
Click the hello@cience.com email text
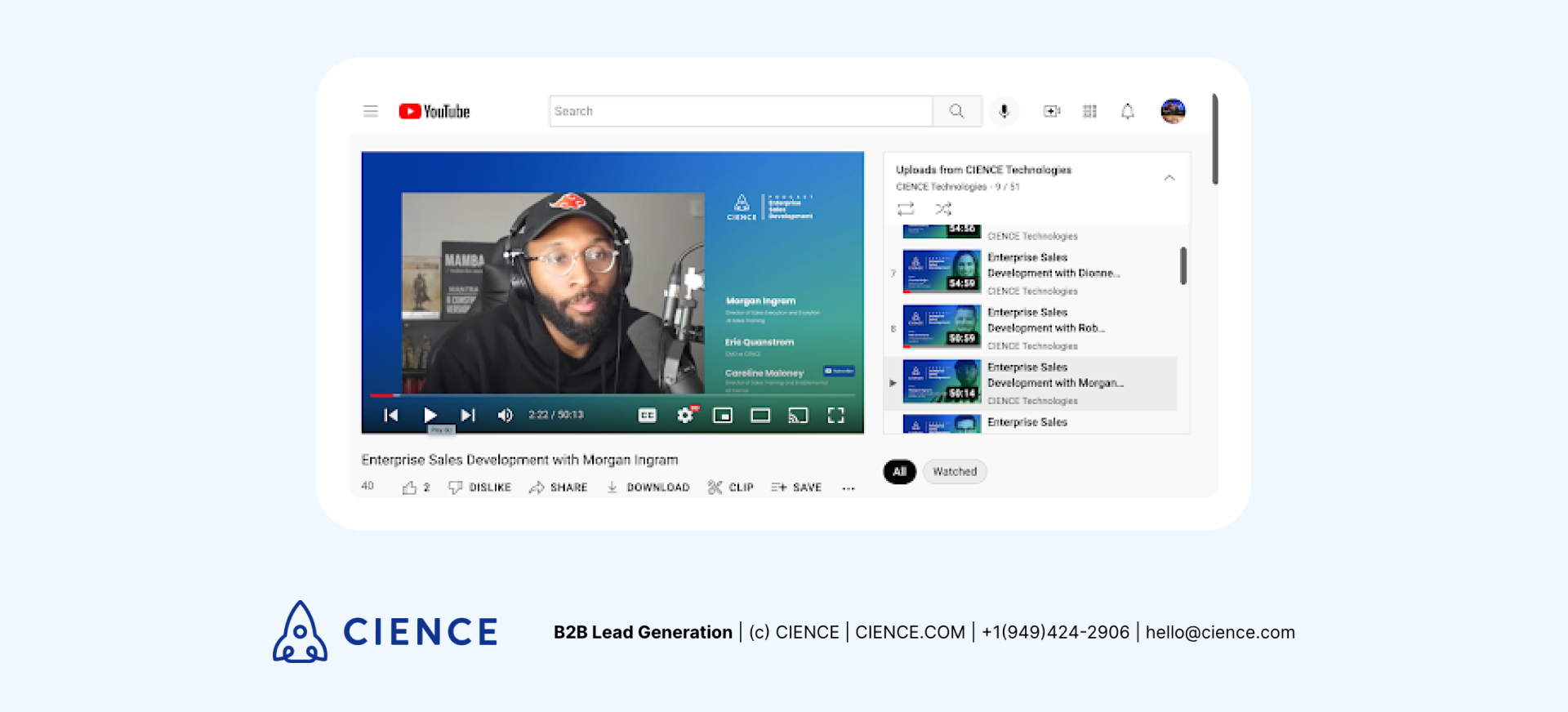point(1220,632)
